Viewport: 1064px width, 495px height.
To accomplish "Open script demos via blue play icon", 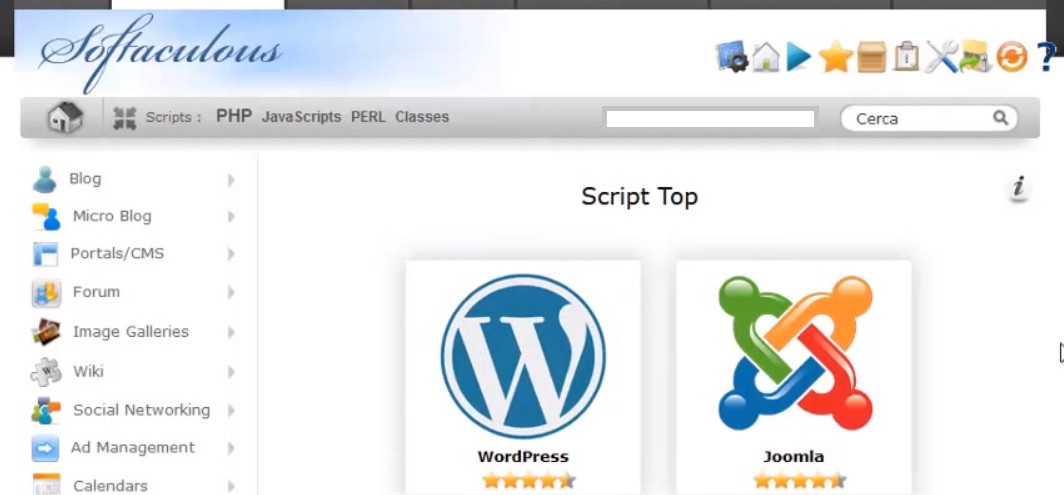I will (x=799, y=57).
